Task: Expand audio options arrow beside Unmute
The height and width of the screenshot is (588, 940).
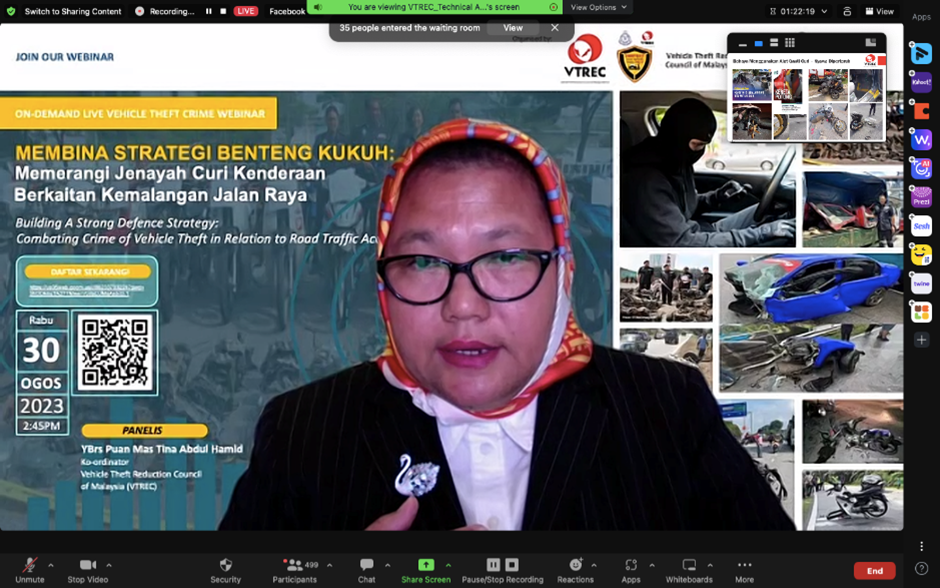Action: [x=51, y=565]
